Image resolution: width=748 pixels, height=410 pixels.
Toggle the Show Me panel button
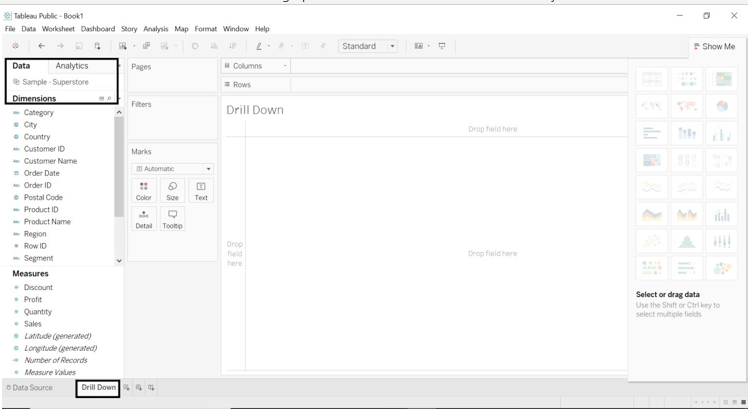click(x=714, y=46)
